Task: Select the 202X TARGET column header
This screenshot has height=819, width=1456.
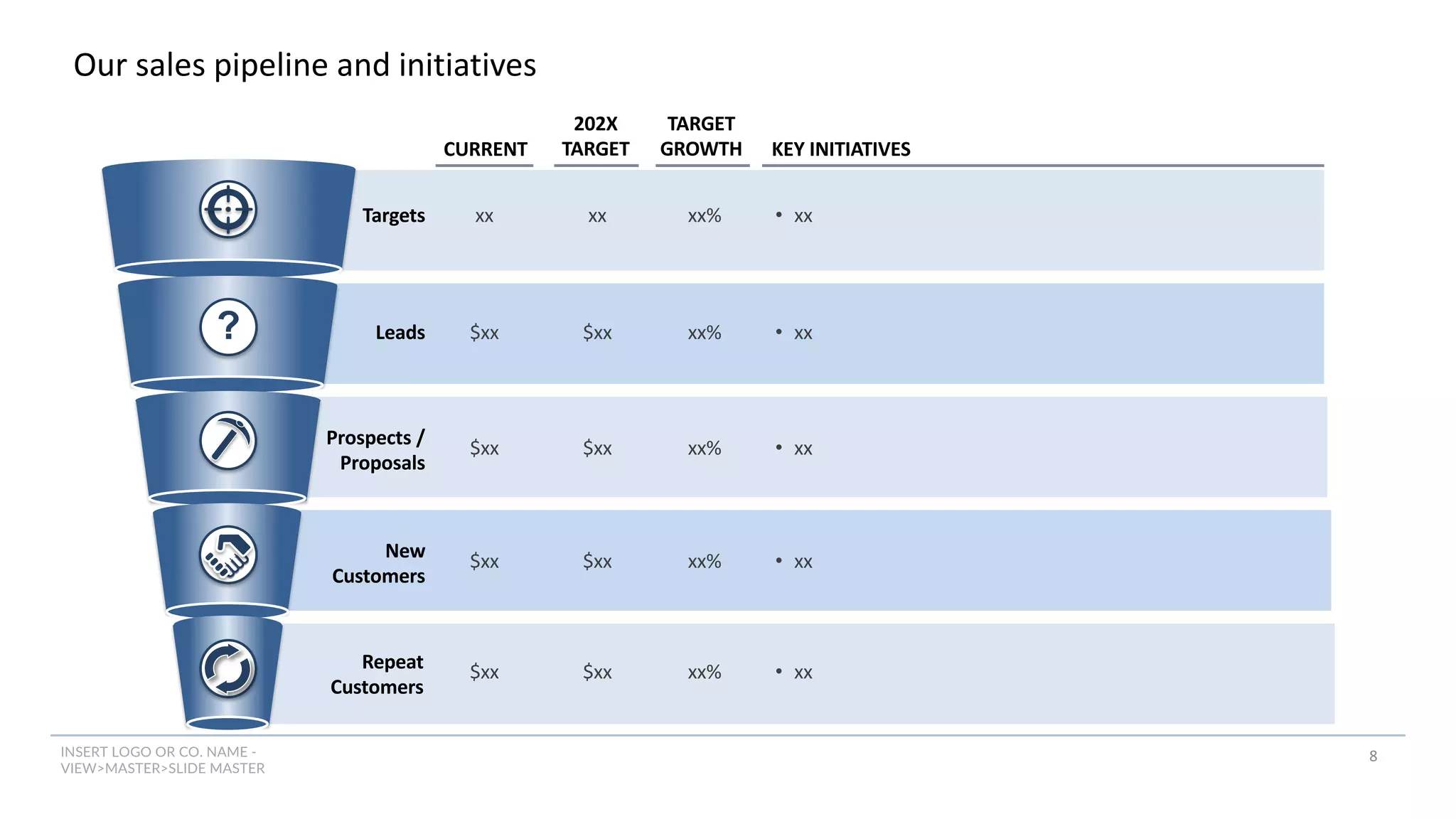Action: click(596, 136)
